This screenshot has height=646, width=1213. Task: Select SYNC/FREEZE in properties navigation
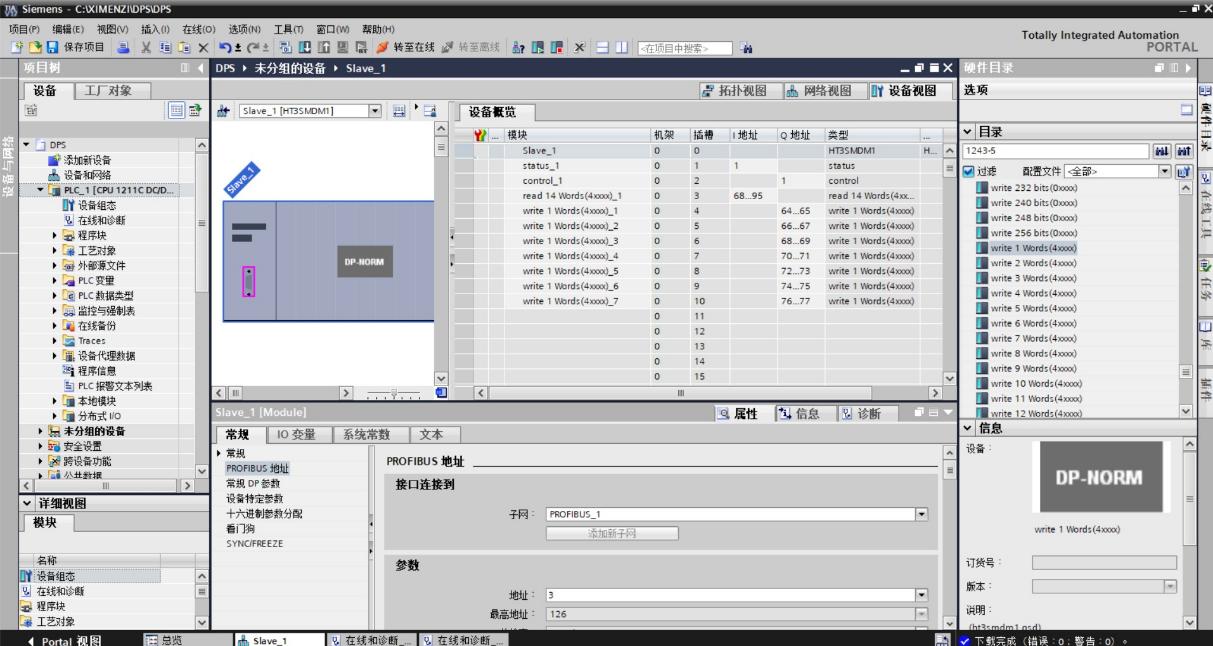coord(254,543)
